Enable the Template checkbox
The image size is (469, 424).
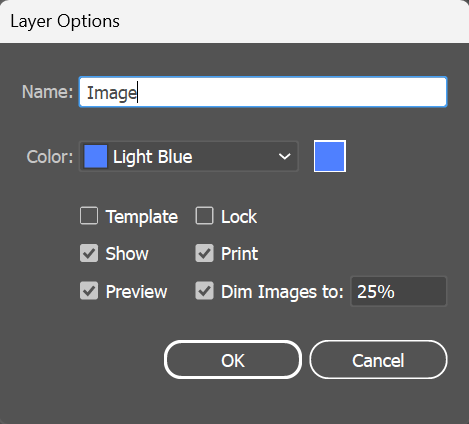tap(89, 216)
